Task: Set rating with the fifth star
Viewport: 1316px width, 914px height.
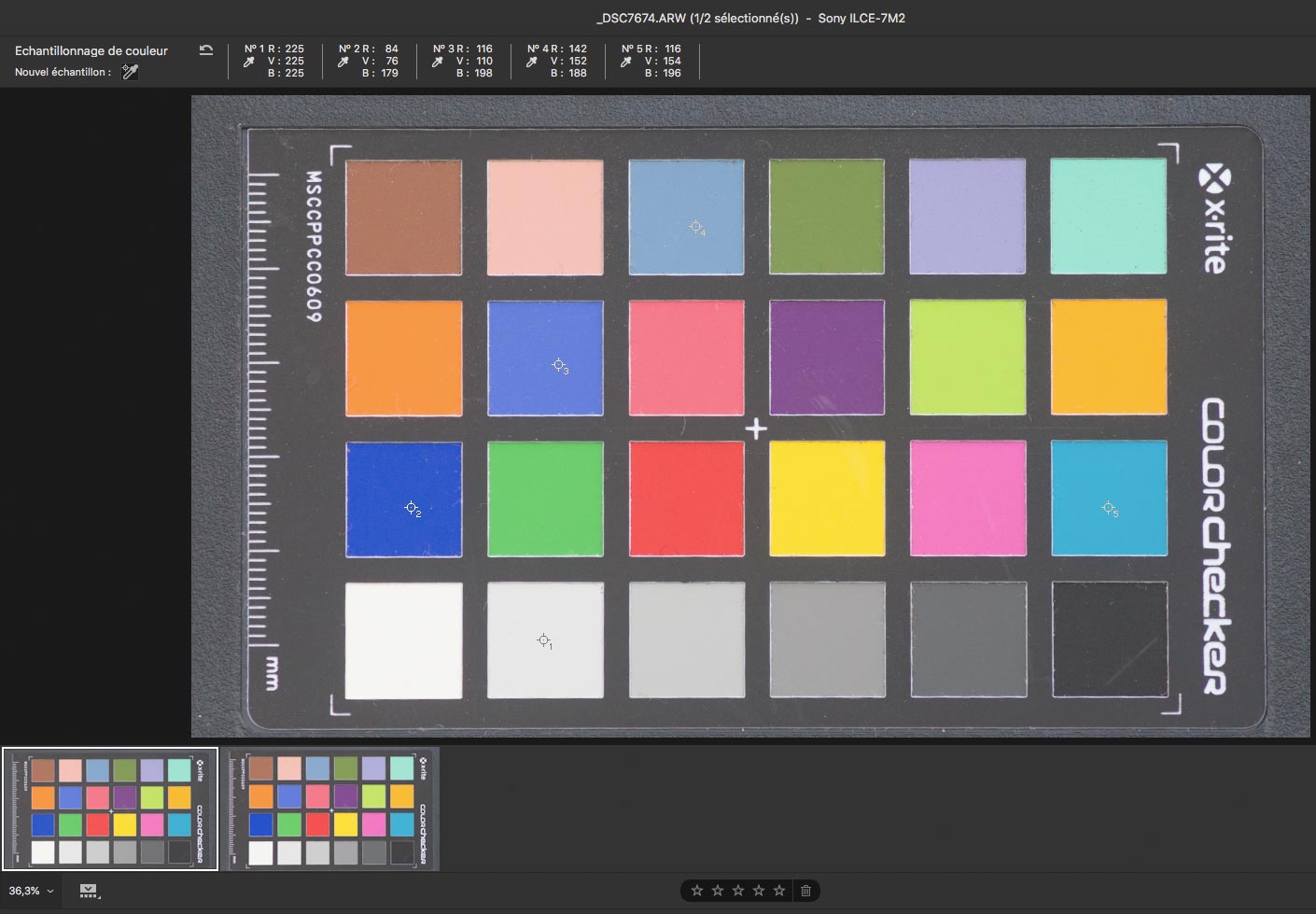Action: coord(778,891)
